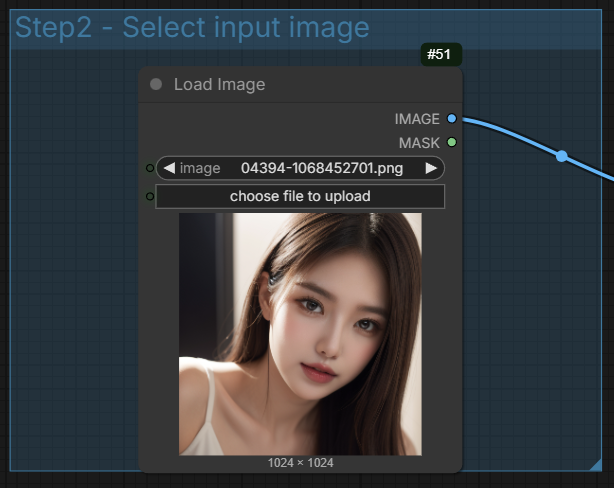Collapse the Load Image node via gray dot
This screenshot has height=488, width=614.
155,85
